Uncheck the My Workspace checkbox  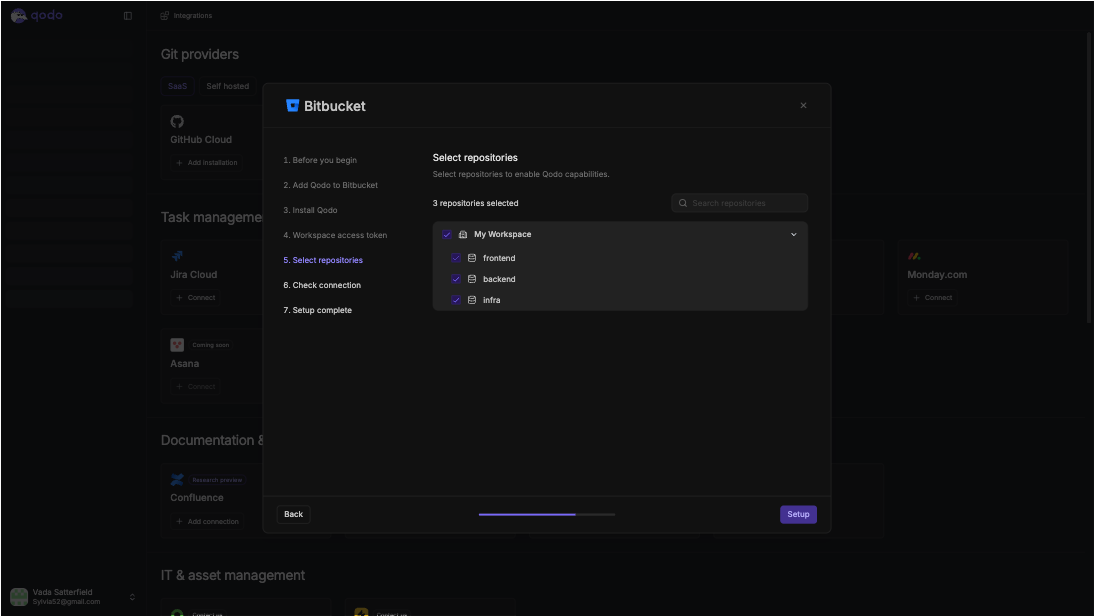click(447, 234)
